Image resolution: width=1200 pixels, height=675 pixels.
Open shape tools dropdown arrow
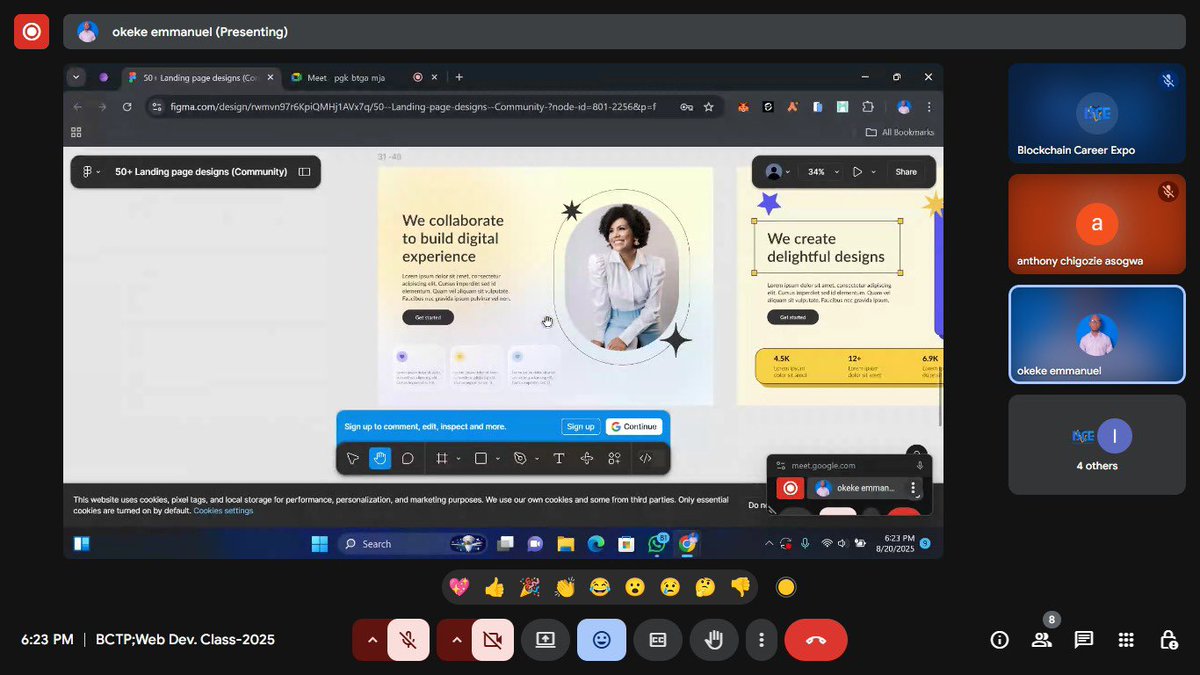498,459
